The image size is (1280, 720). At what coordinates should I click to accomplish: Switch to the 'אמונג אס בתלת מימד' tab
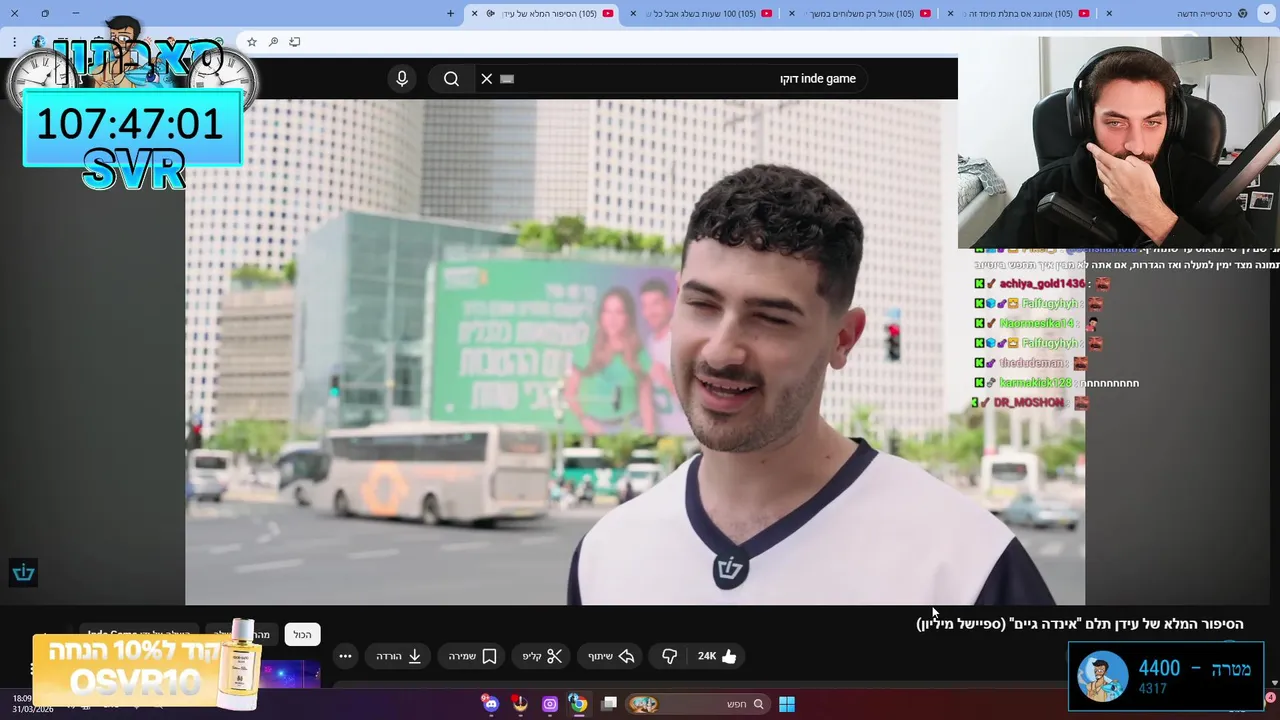[1018, 13]
